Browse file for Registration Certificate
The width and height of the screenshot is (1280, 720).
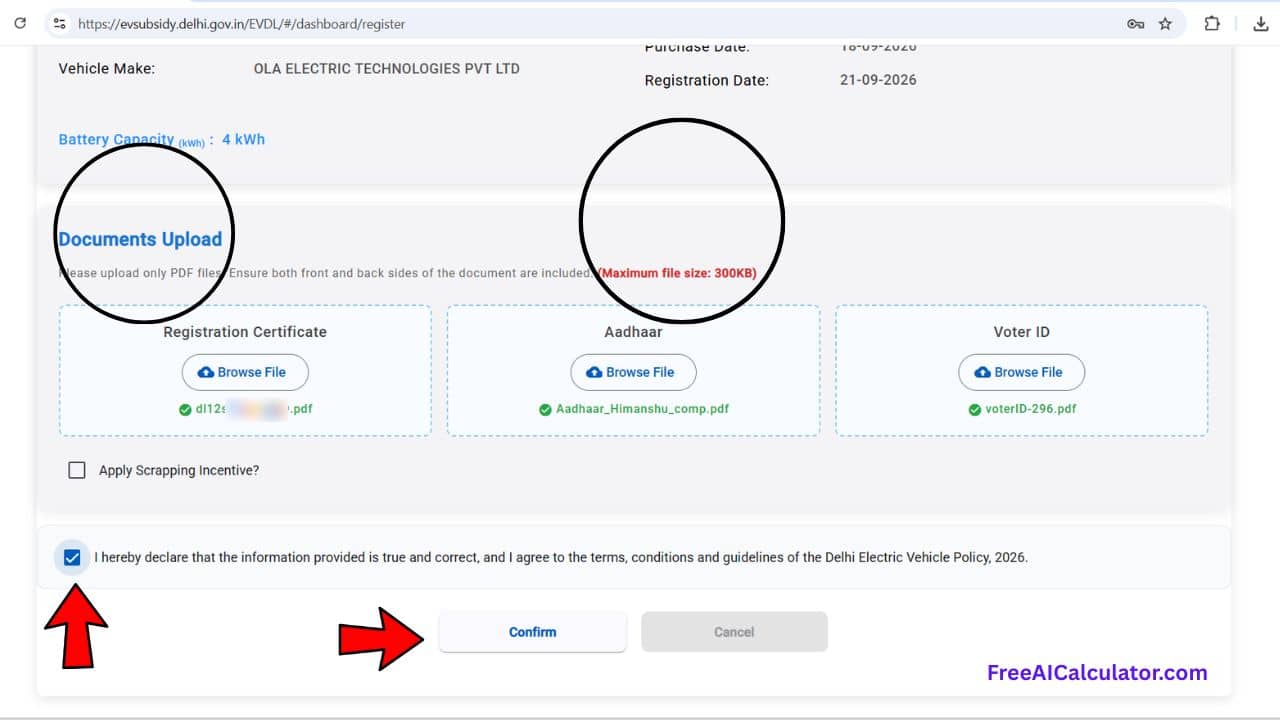tap(245, 372)
